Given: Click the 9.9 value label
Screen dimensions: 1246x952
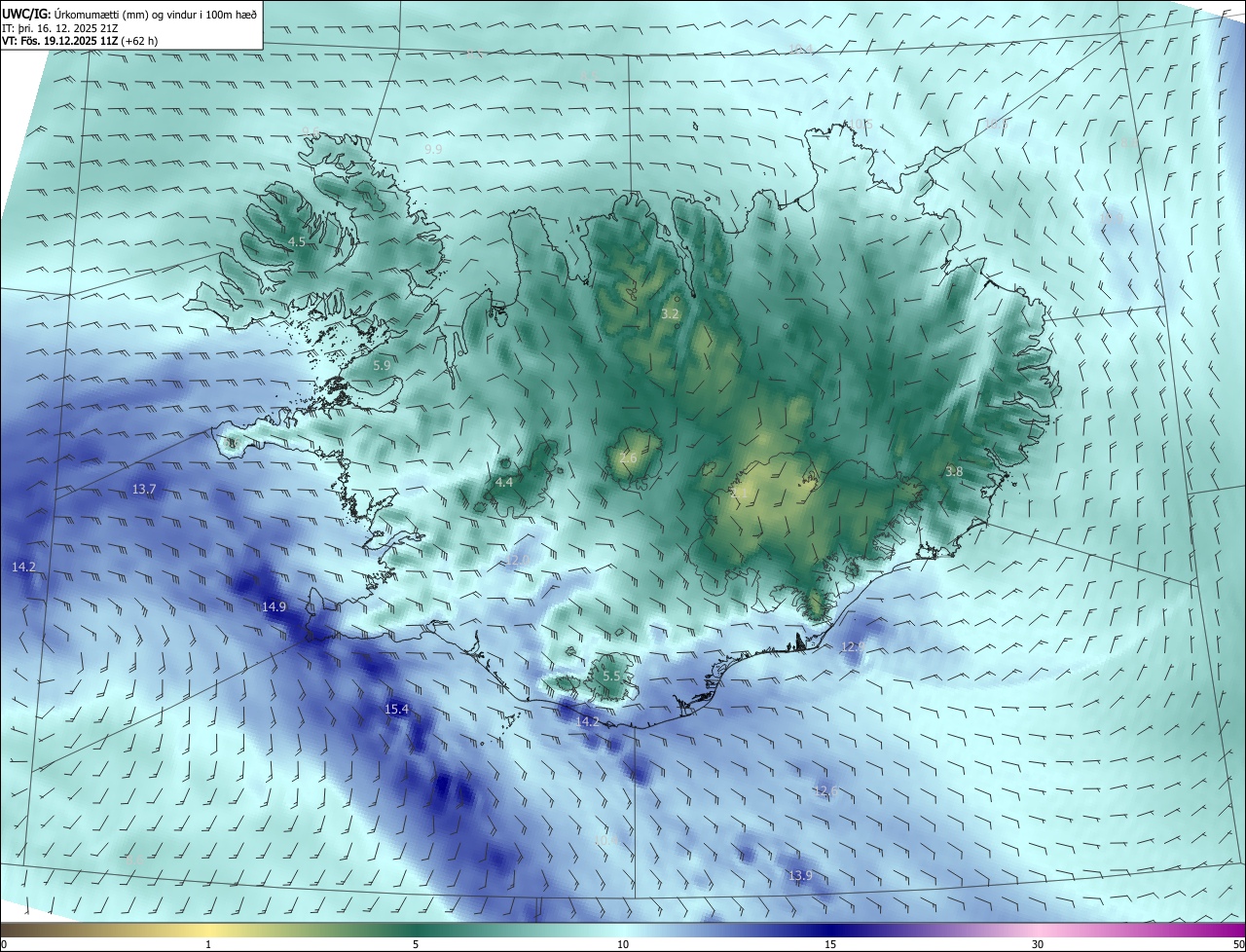Looking at the screenshot, I should tap(433, 149).
